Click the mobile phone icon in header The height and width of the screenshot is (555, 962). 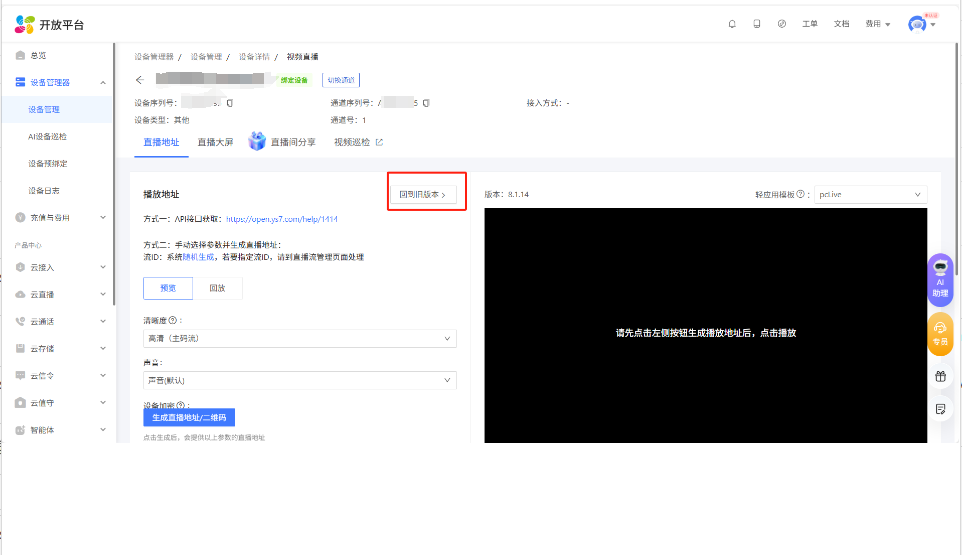(x=757, y=24)
